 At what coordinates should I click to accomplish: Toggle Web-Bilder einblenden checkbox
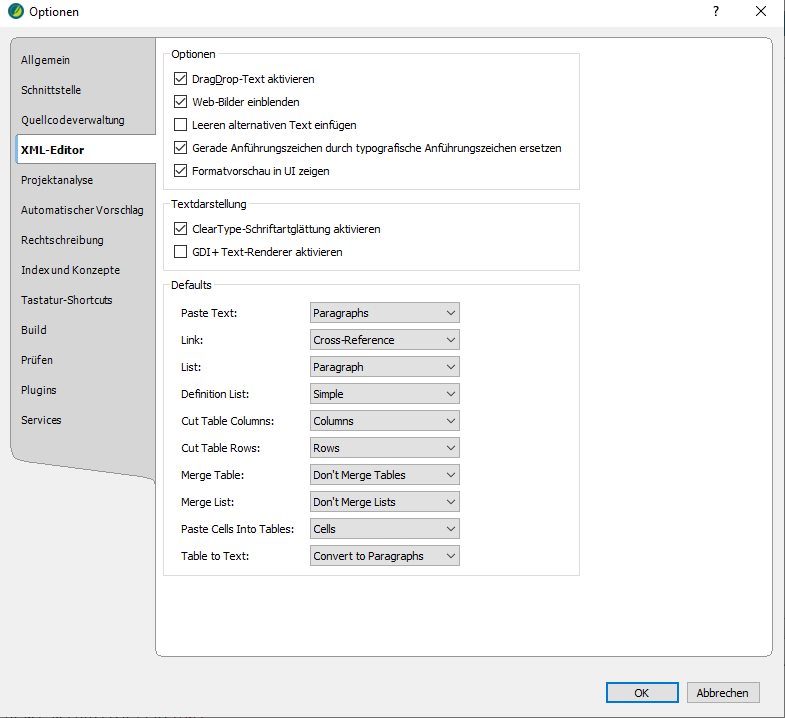point(181,102)
